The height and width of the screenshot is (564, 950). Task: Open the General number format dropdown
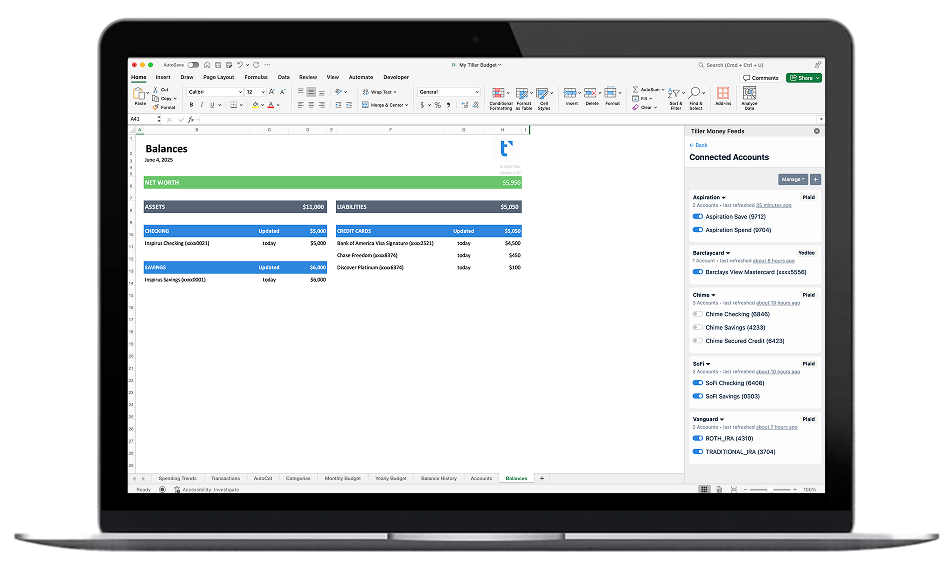point(476,92)
